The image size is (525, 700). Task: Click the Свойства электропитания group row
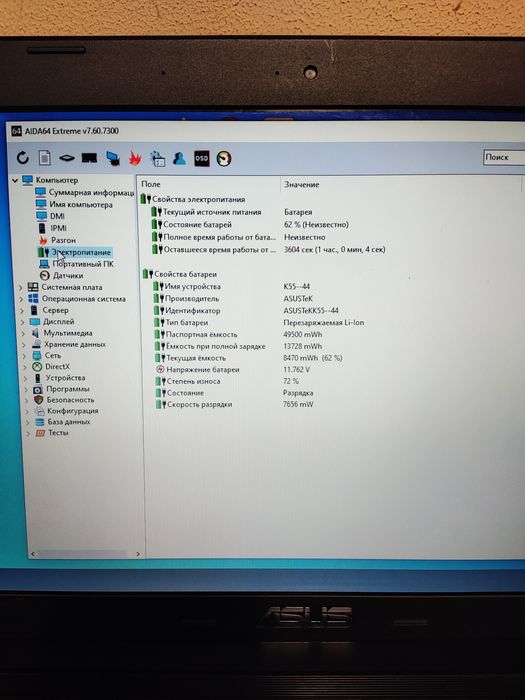193,199
